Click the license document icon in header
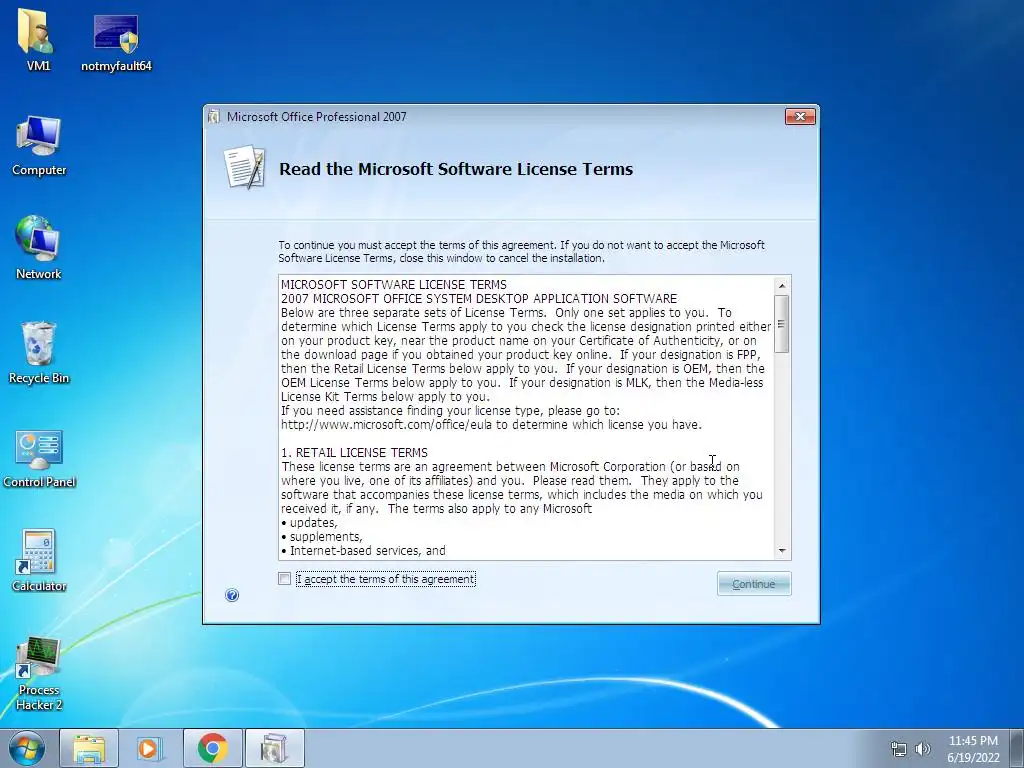Screen dimensions: 1024x768 click(245, 167)
